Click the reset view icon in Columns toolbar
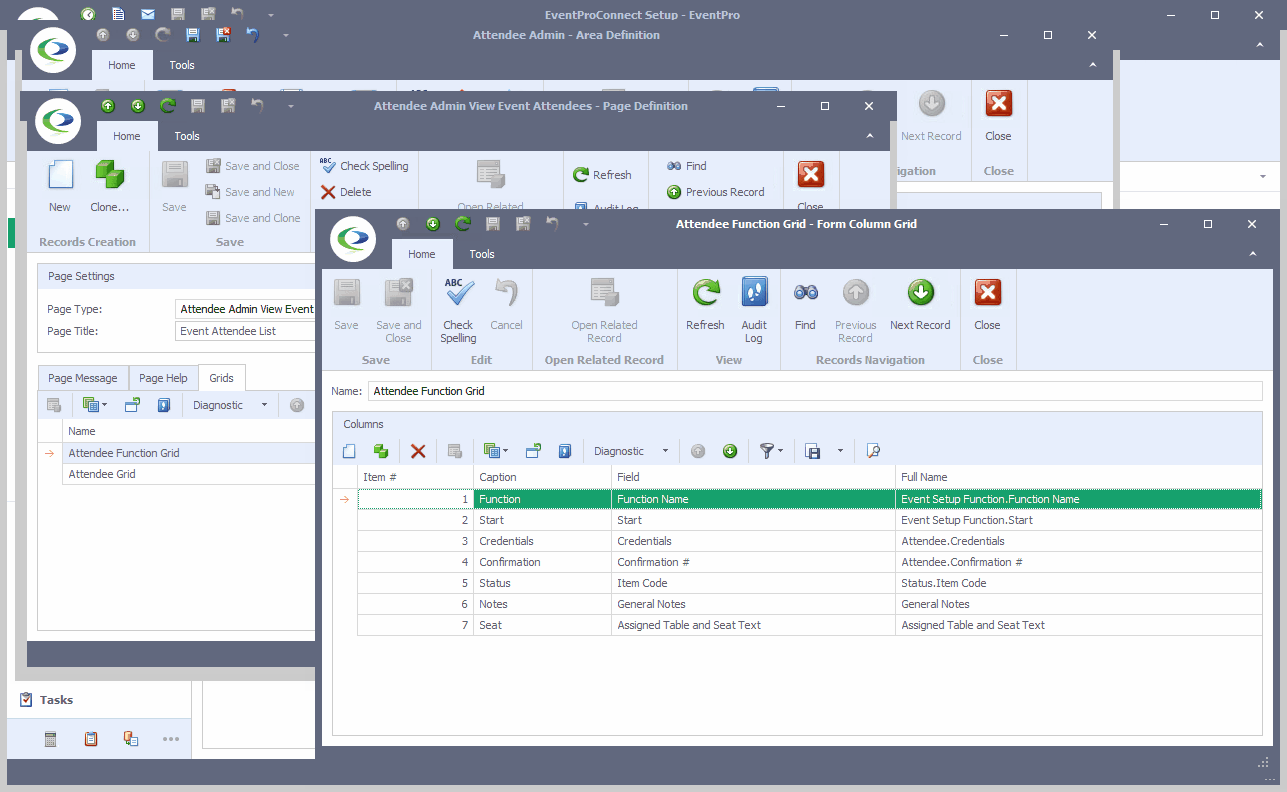This screenshot has height=792, width=1287. pos(533,451)
